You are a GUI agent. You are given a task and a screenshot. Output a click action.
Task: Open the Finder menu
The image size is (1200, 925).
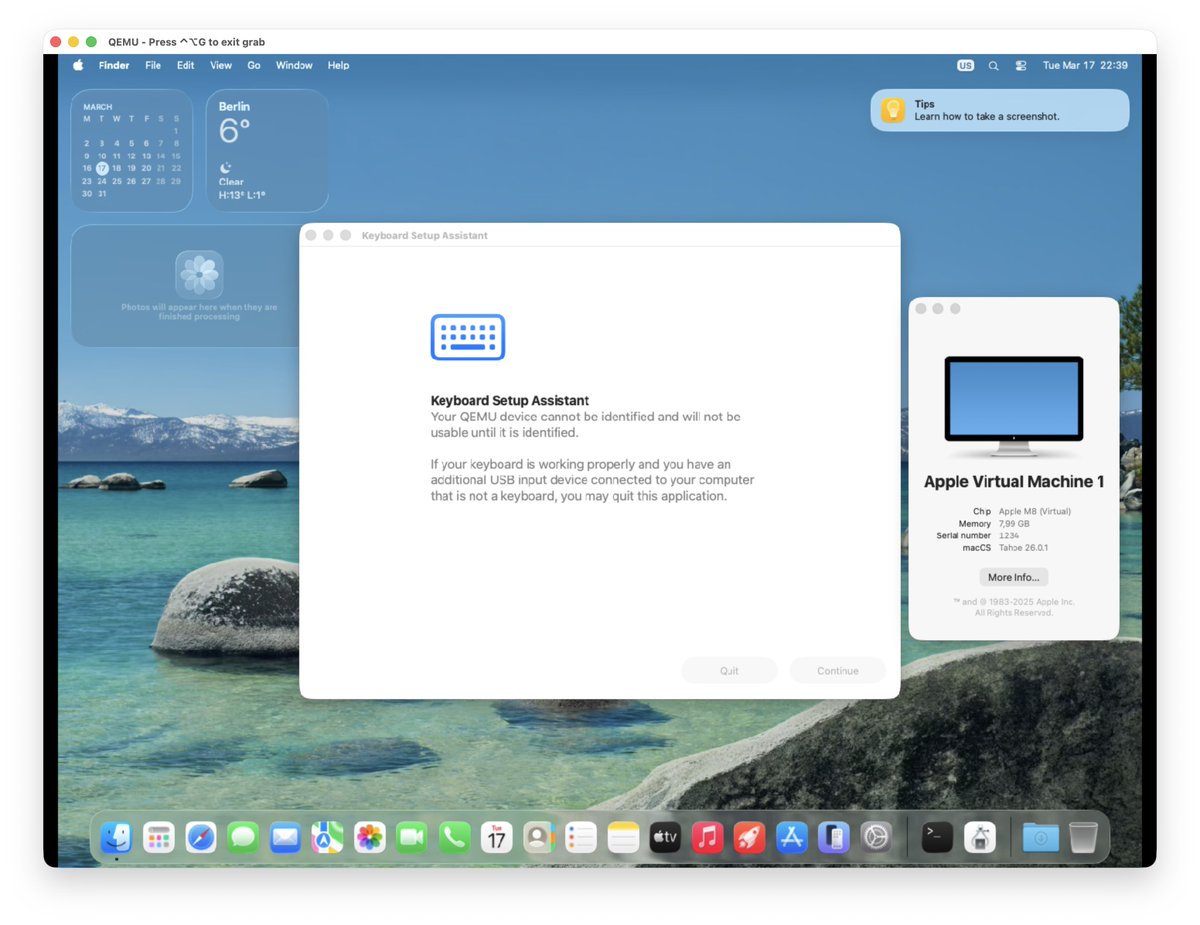pyautogui.click(x=114, y=65)
